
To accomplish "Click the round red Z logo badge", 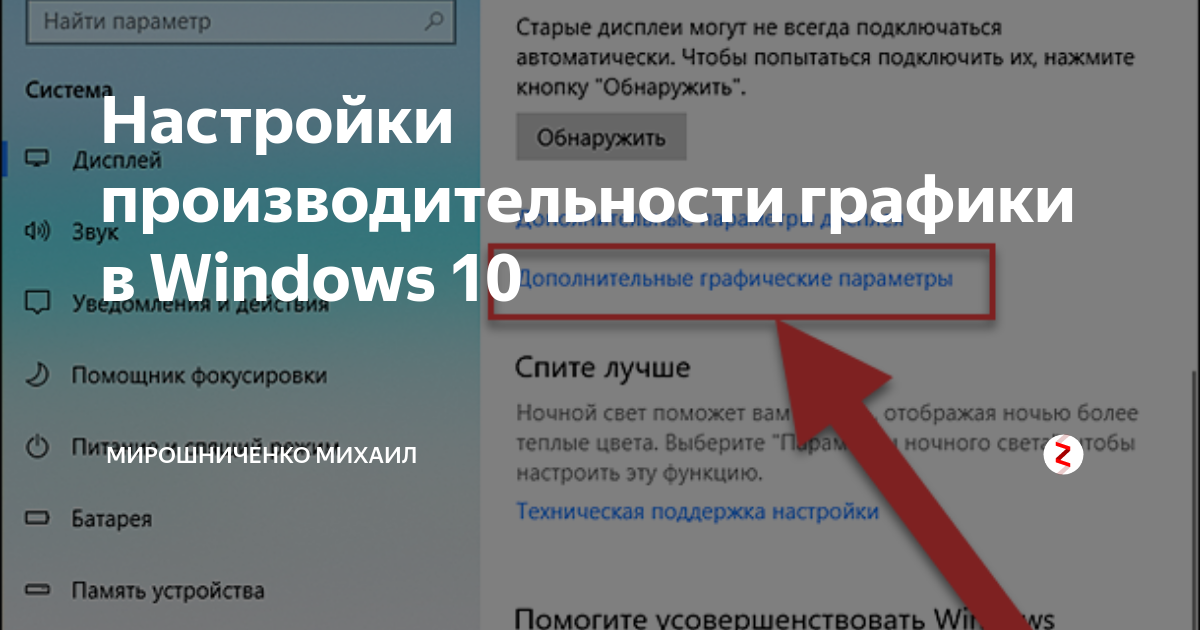I will coord(1064,455).
